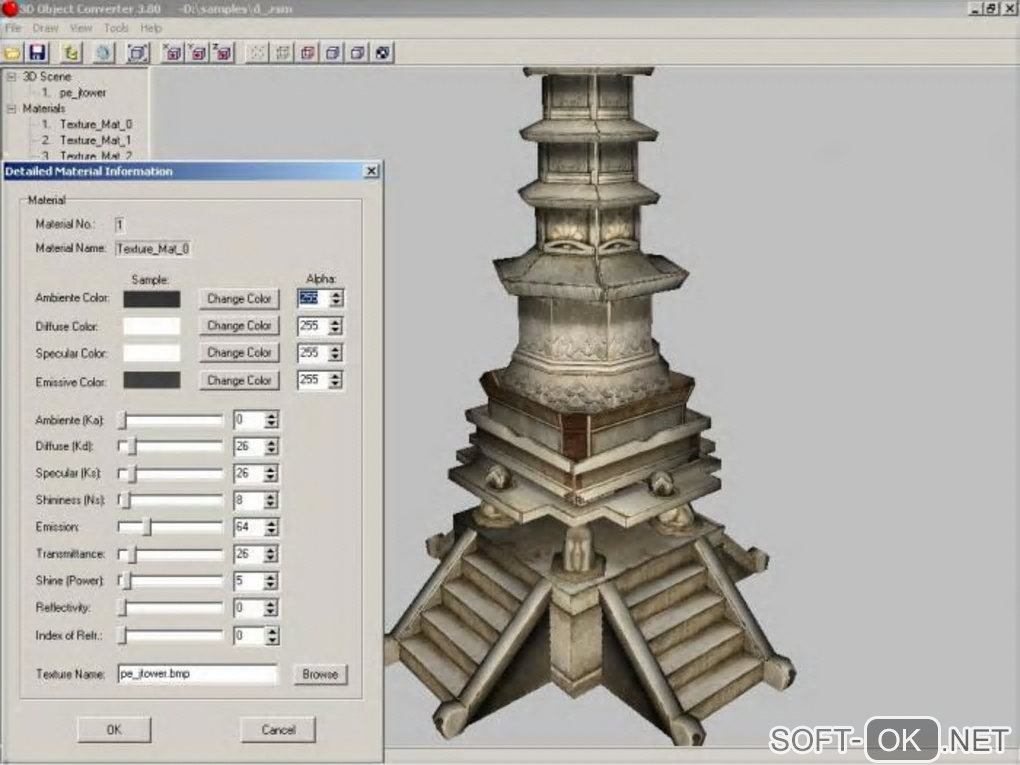Select the textured checkered render icon
The width and height of the screenshot is (1020, 765).
click(383, 52)
